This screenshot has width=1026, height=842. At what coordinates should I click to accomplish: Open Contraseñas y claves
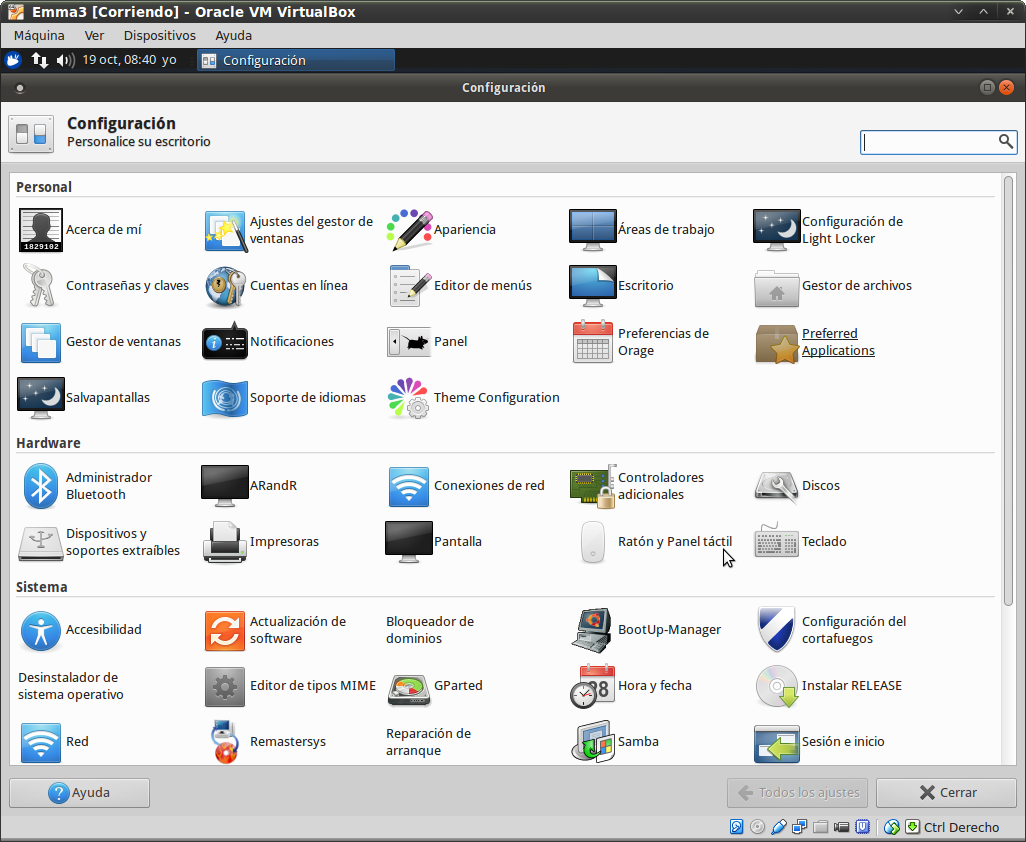click(x=41, y=286)
